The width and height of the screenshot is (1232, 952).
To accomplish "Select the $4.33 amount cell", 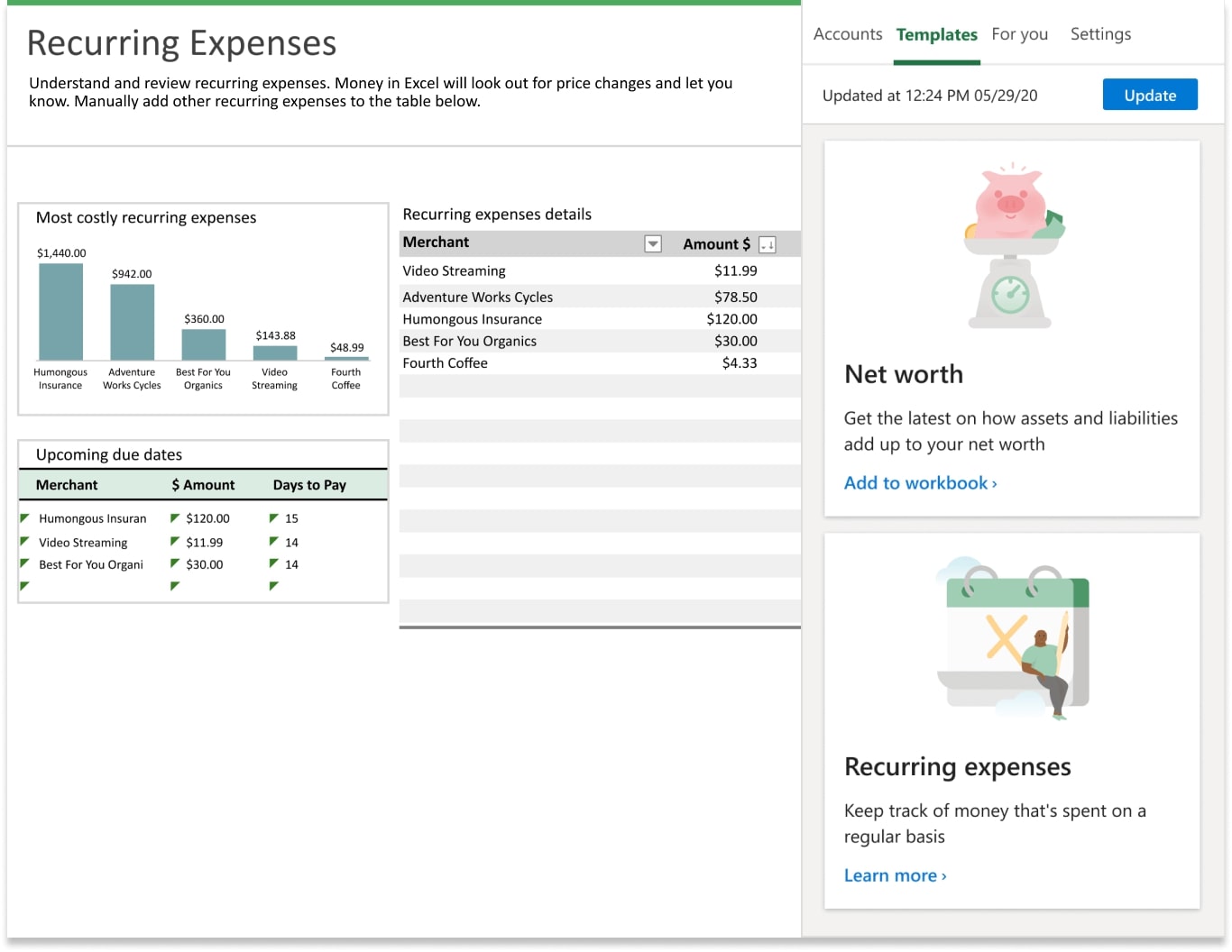I will [740, 362].
